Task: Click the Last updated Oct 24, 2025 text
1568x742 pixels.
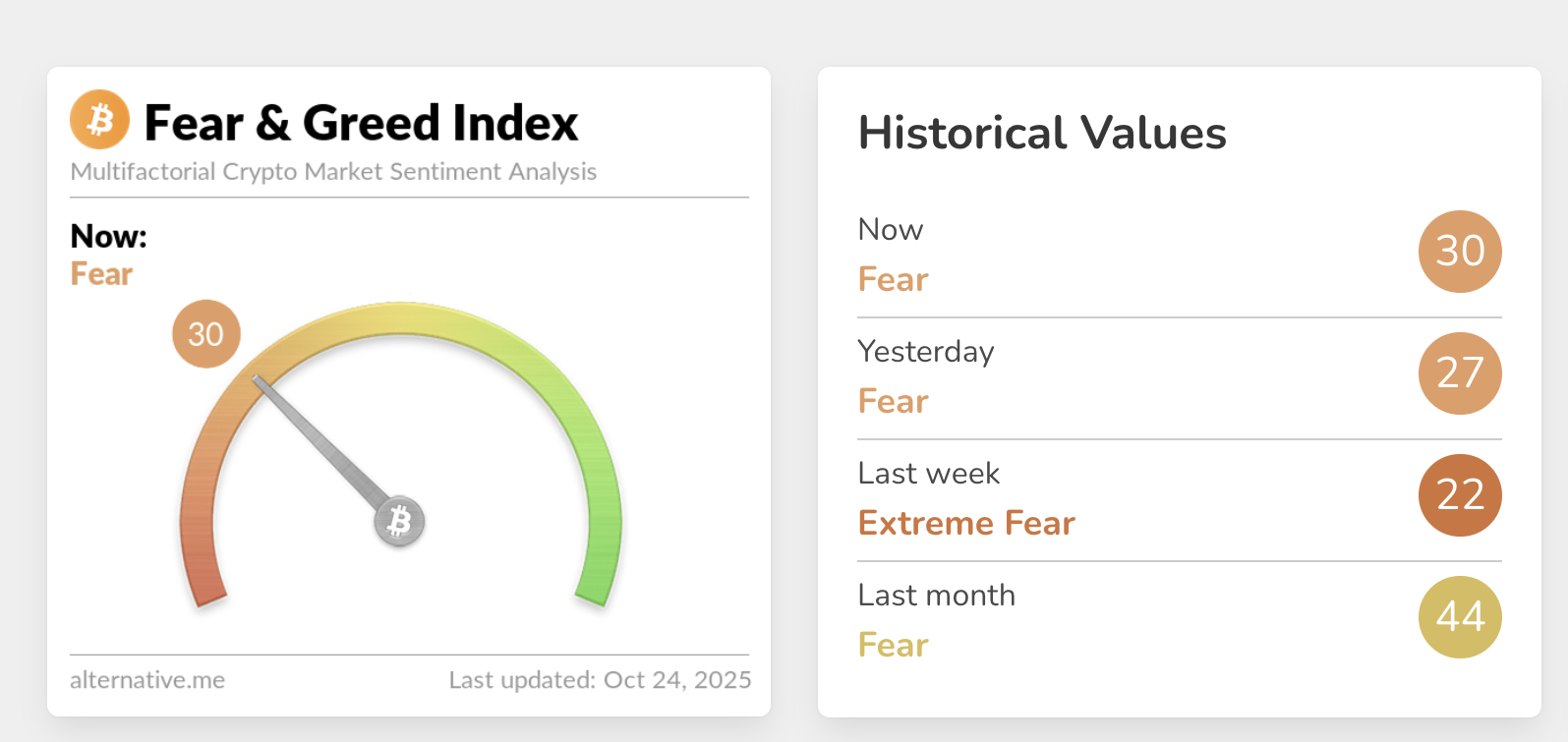Action: (600, 680)
